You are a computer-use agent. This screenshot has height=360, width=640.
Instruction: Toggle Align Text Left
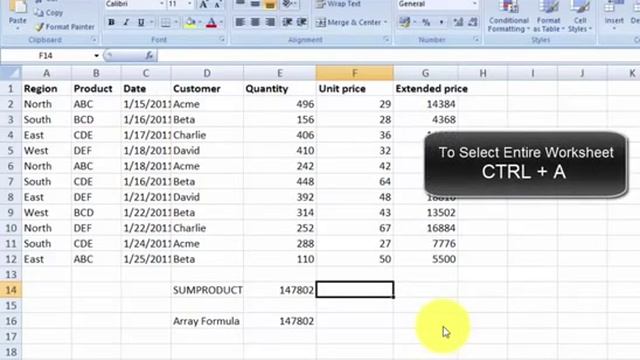pyautogui.click(x=240, y=22)
